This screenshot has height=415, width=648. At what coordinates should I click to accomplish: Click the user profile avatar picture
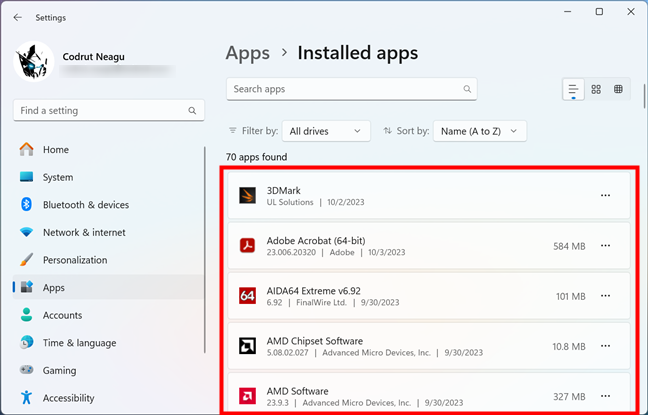[34, 62]
